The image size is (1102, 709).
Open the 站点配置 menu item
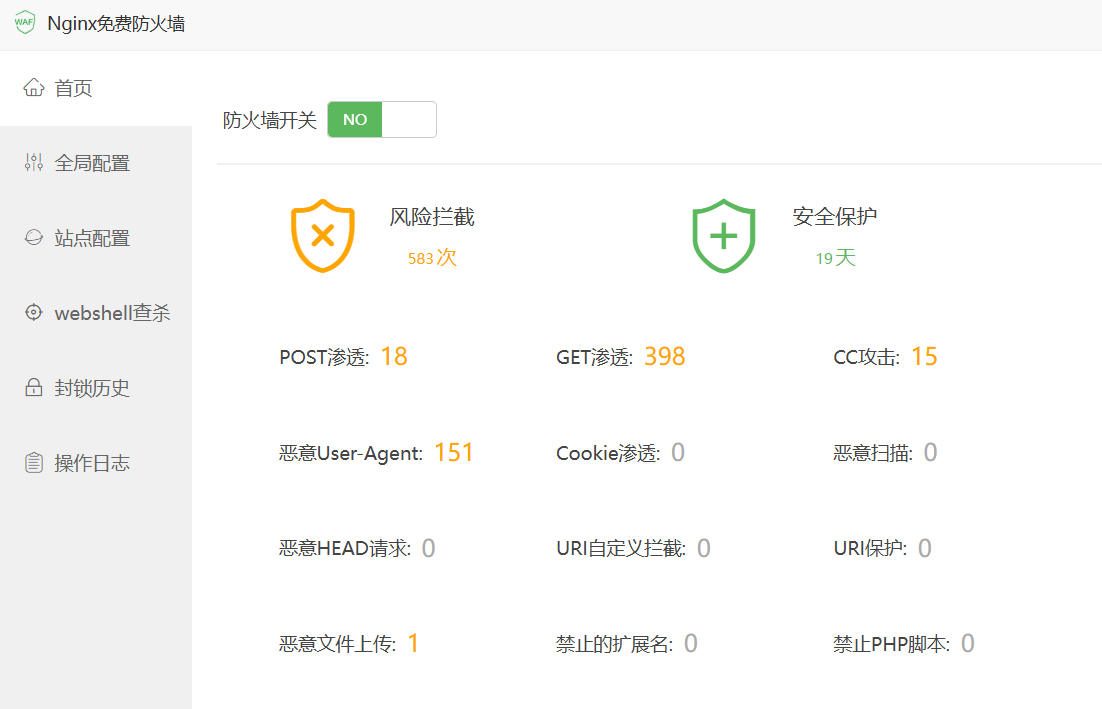tap(92, 238)
